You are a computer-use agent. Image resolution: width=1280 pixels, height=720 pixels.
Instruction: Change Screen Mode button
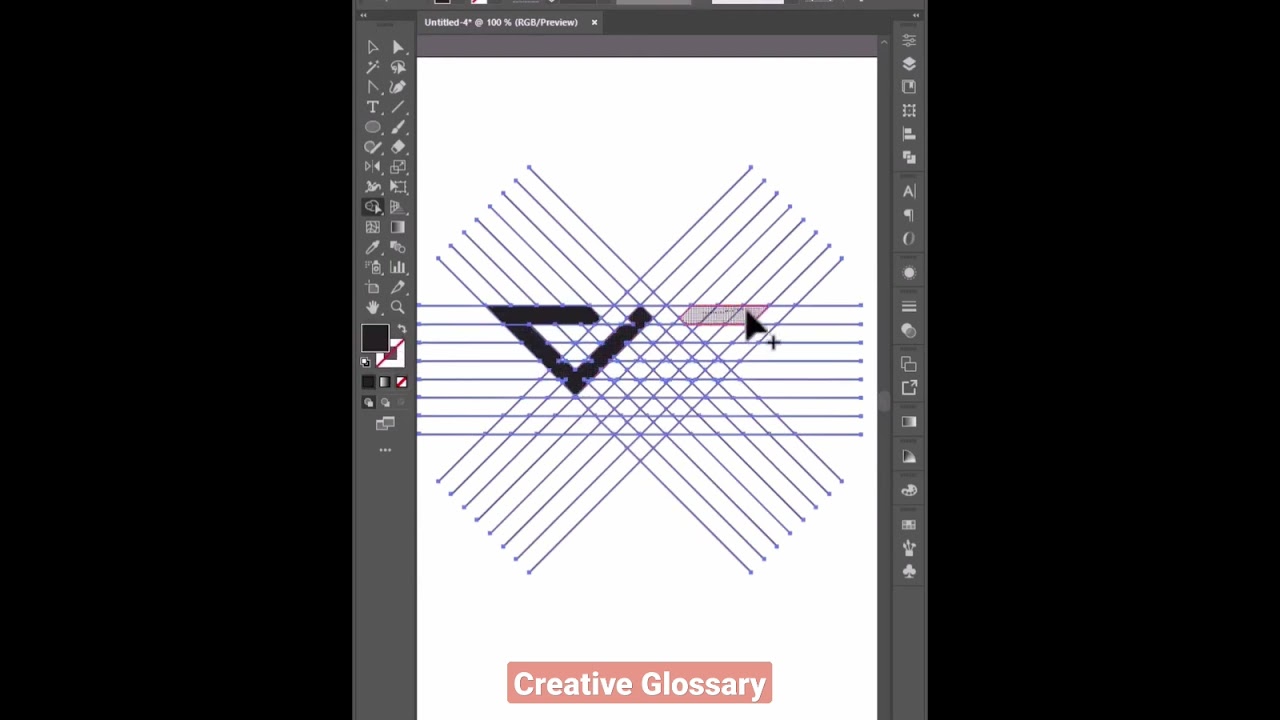coord(385,424)
